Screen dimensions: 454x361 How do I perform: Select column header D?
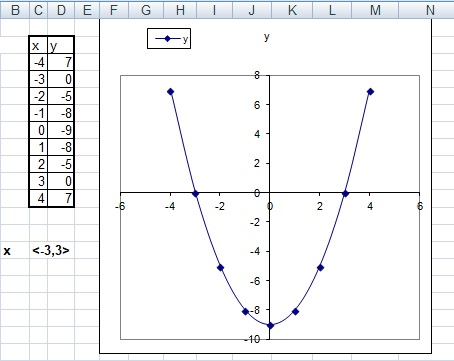coord(61,10)
